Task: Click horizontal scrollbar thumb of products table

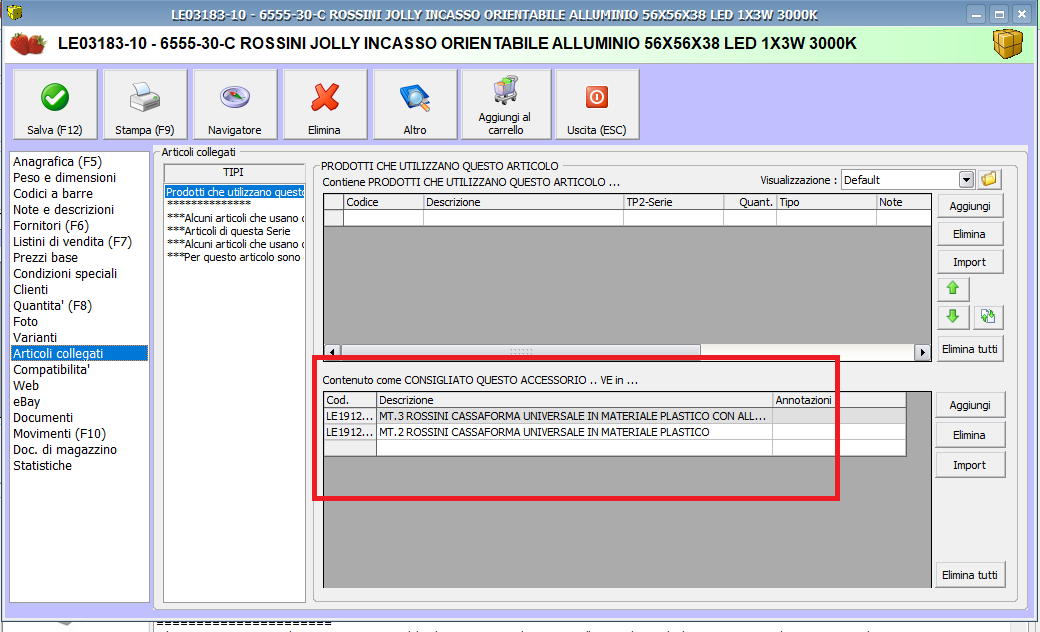Action: point(521,351)
